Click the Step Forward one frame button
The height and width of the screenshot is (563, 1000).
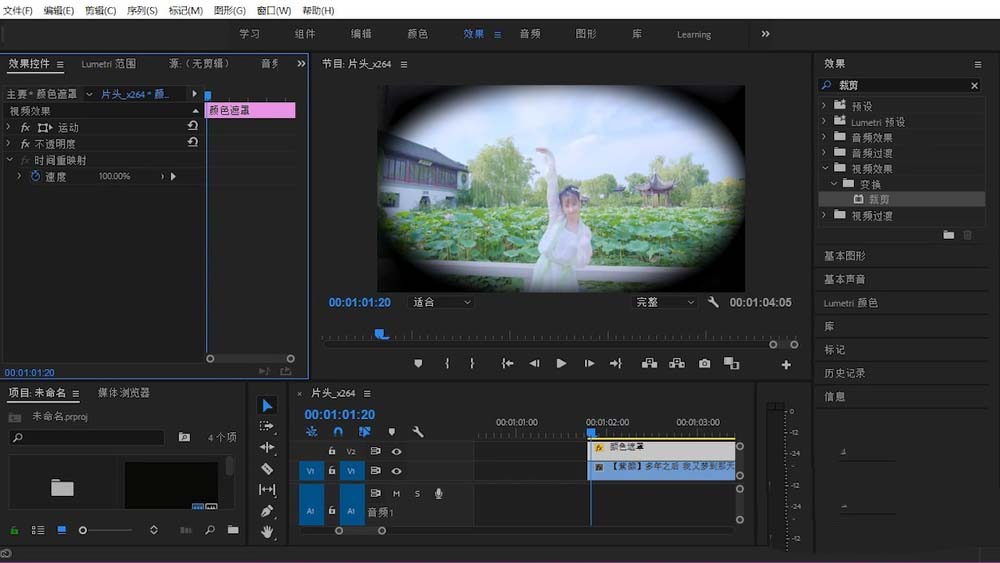click(x=589, y=363)
